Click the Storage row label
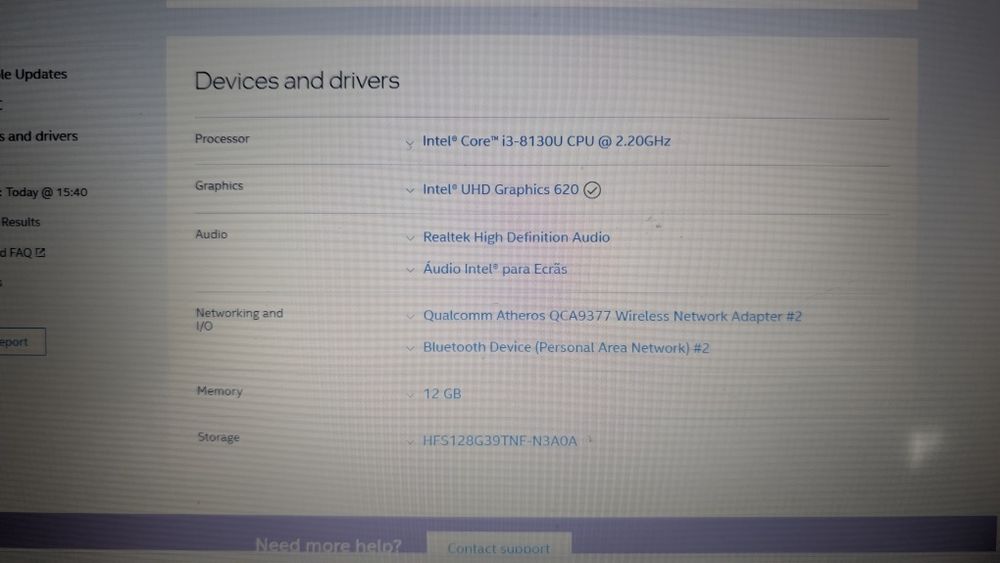Screen dimensions: 1000x563 coord(218,437)
